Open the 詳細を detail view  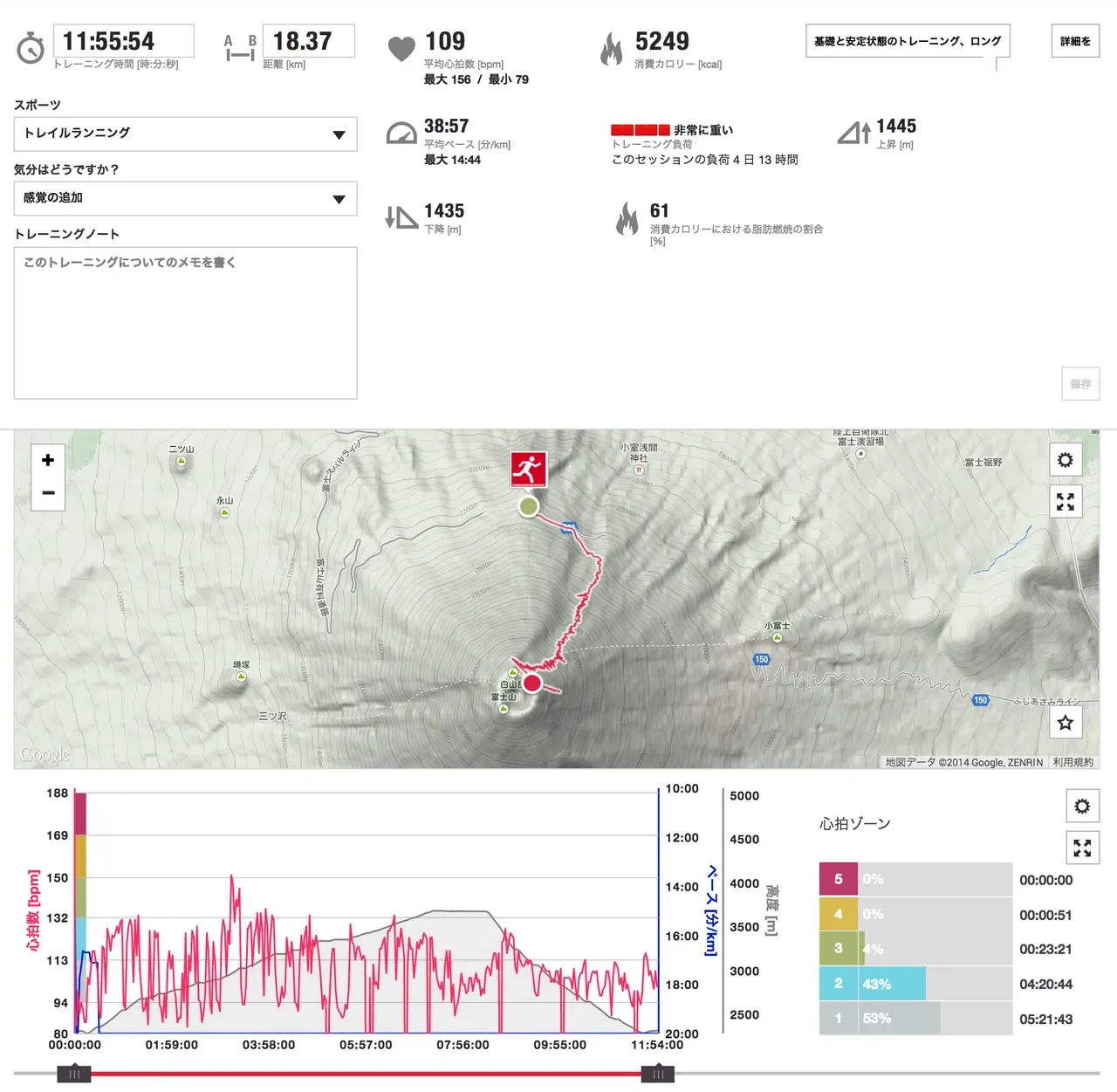coord(1074,41)
